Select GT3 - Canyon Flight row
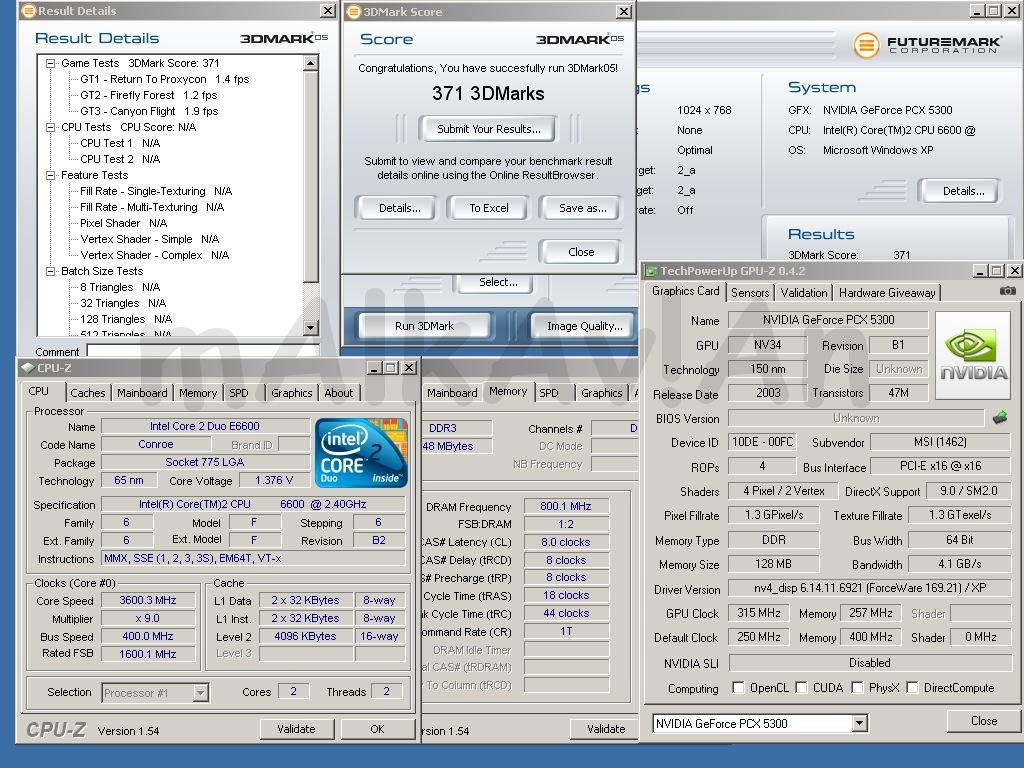Screen dimensions: 1024x768 click(x=150, y=111)
